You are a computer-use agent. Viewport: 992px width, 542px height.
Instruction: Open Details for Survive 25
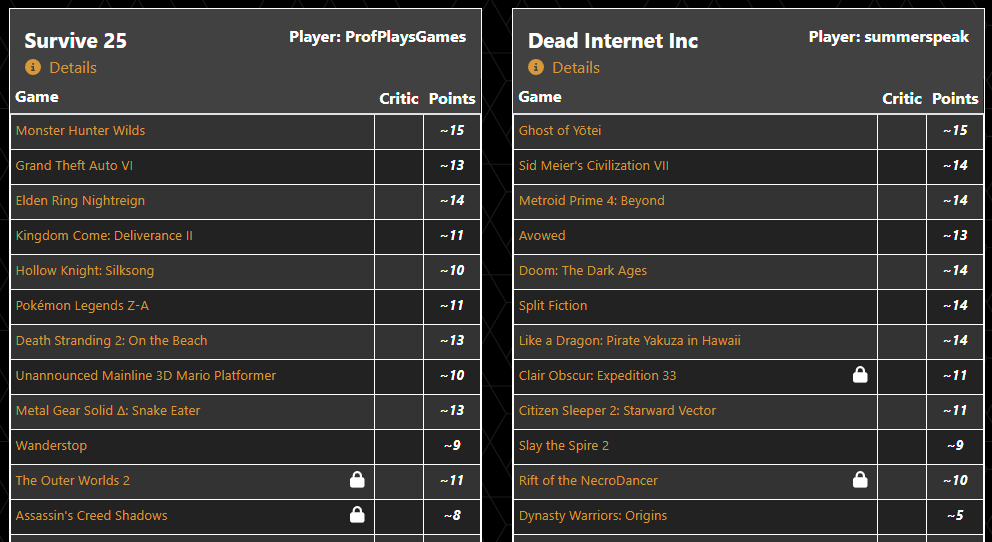pyautogui.click(x=73, y=67)
